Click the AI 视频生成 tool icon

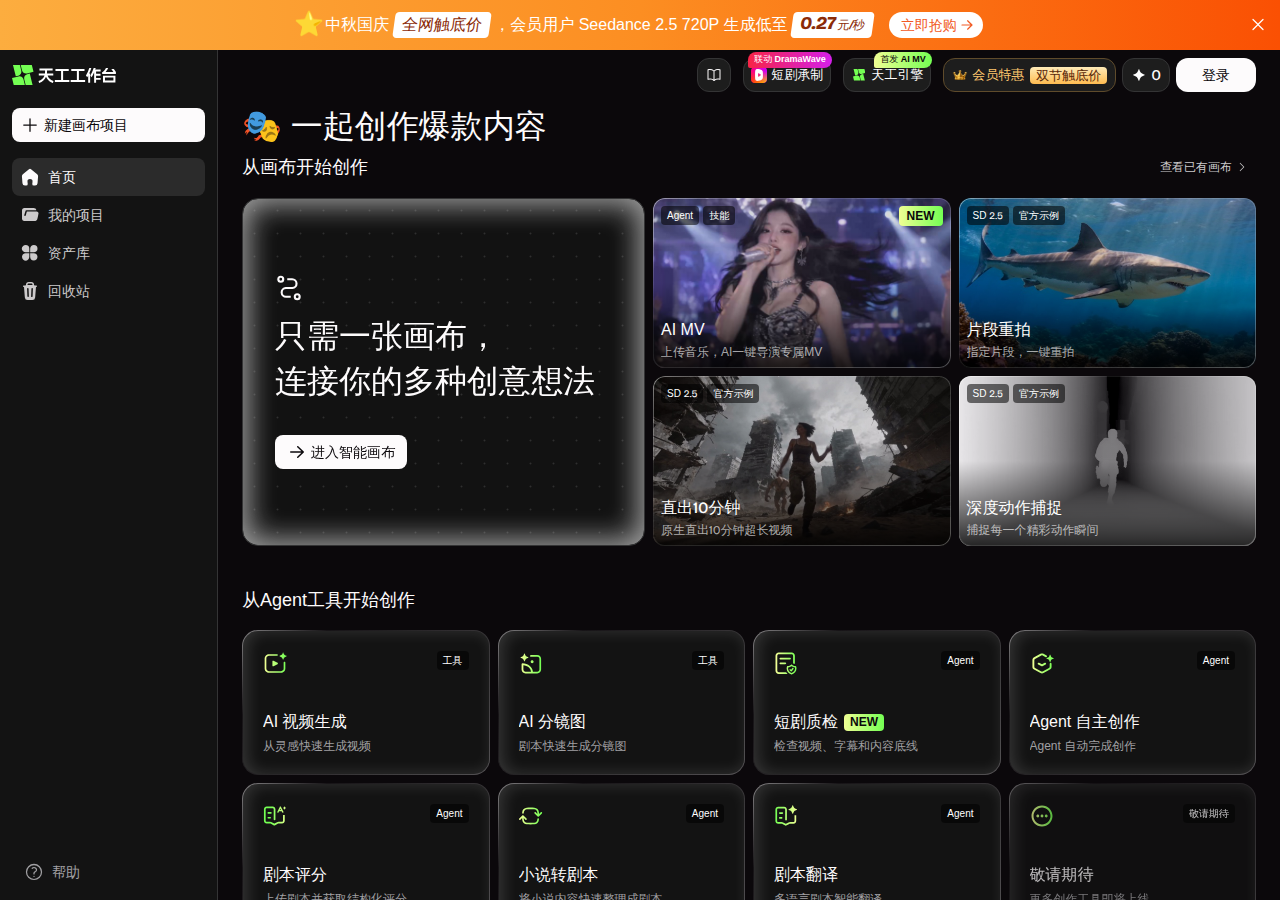click(x=275, y=663)
